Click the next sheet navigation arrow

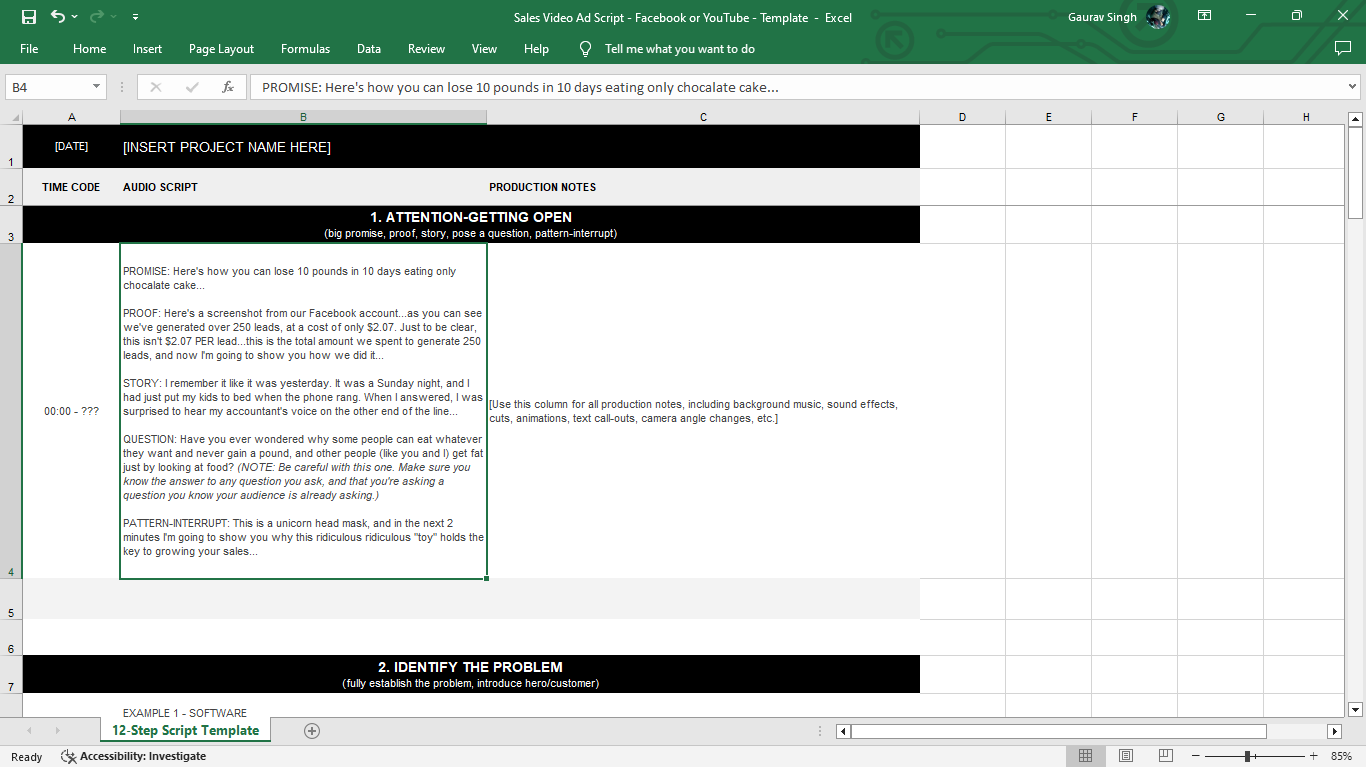57,731
